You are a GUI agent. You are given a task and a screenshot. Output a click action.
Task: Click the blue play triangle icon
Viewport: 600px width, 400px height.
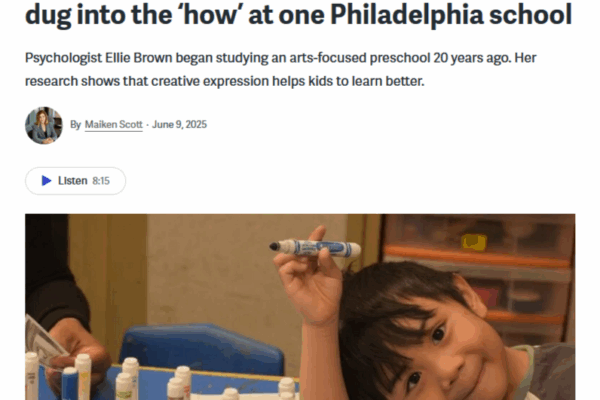[46, 181]
